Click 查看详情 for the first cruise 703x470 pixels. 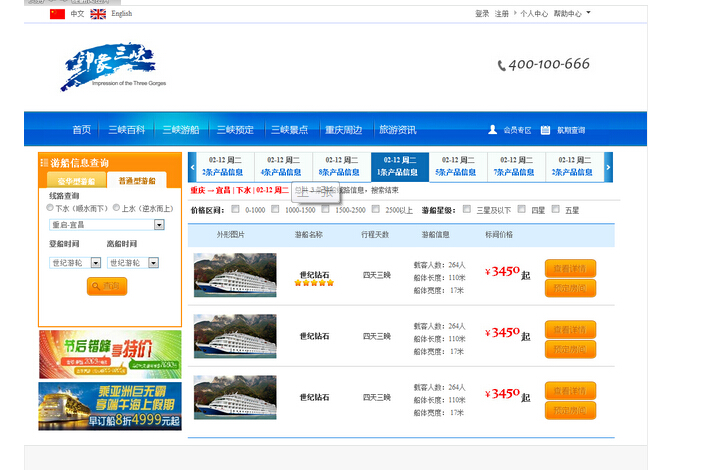click(570, 267)
